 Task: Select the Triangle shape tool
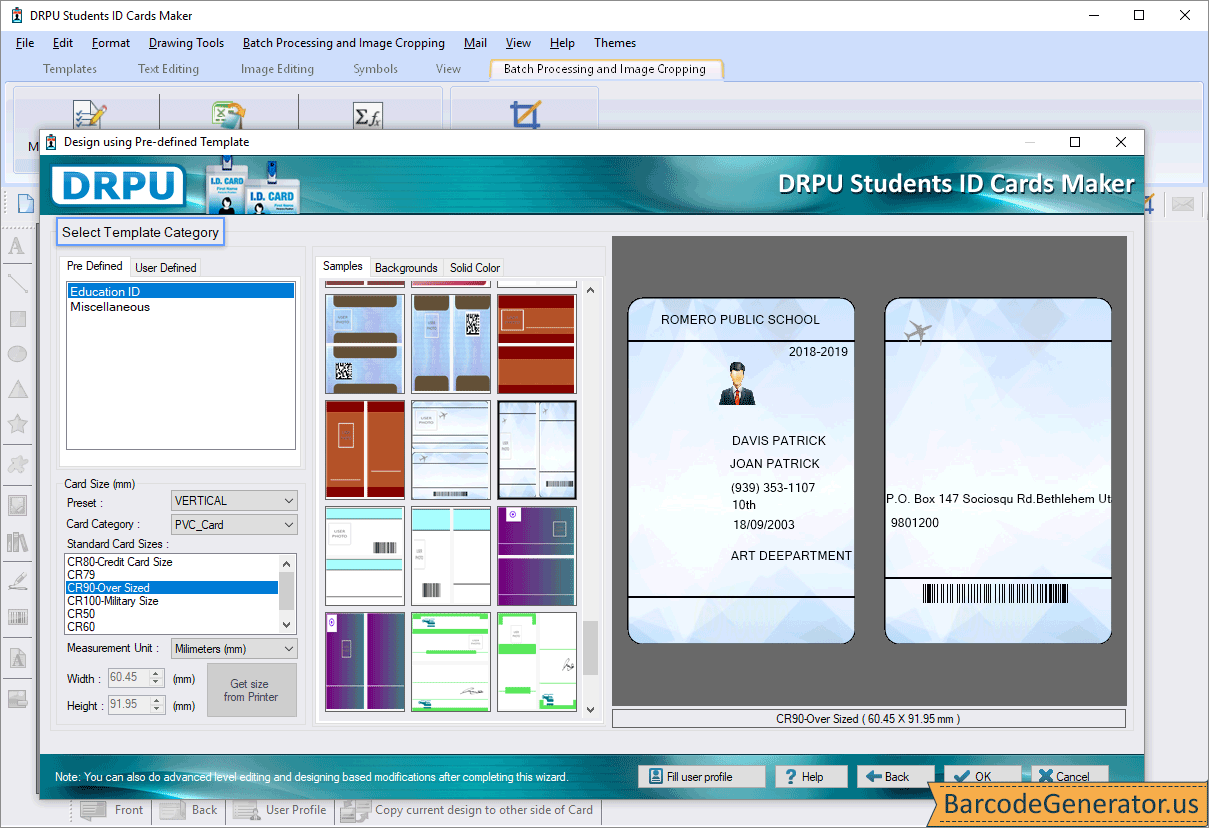[17, 389]
